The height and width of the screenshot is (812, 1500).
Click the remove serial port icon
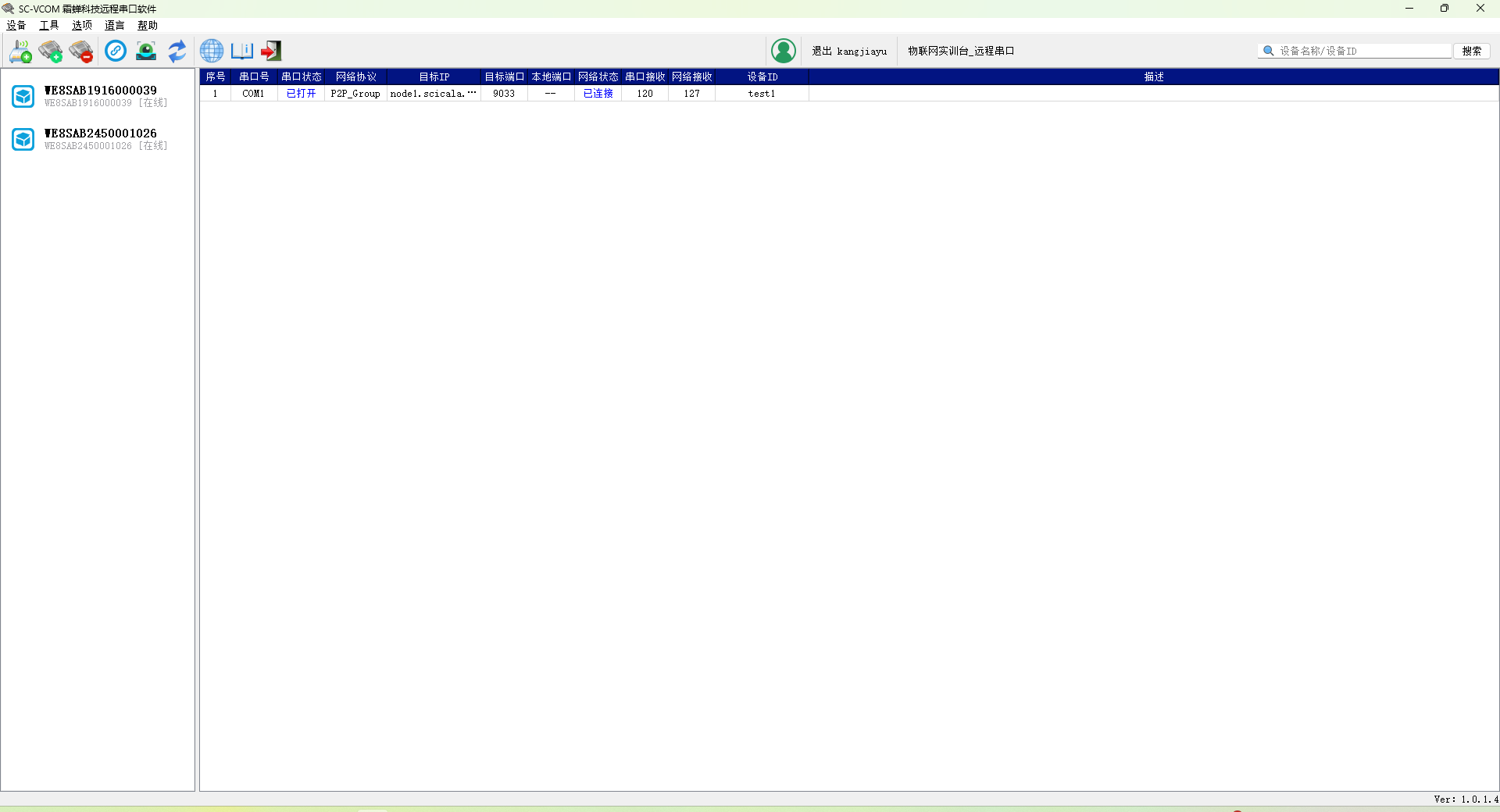point(80,52)
